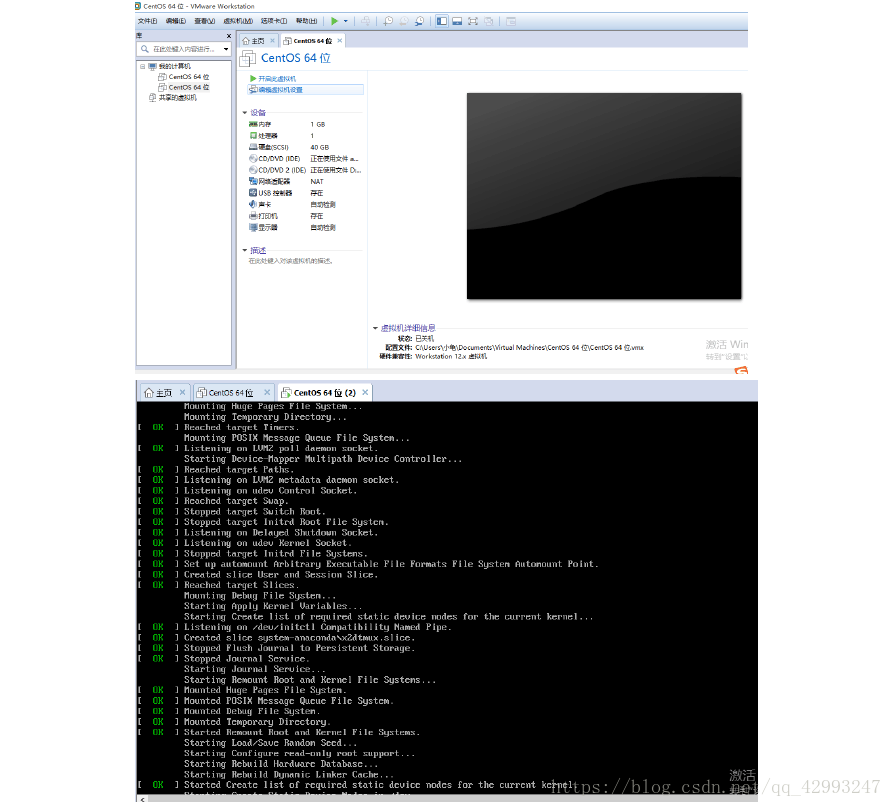Click the library search input field
Image resolution: width=892 pixels, height=807 pixels.
[x=185, y=49]
